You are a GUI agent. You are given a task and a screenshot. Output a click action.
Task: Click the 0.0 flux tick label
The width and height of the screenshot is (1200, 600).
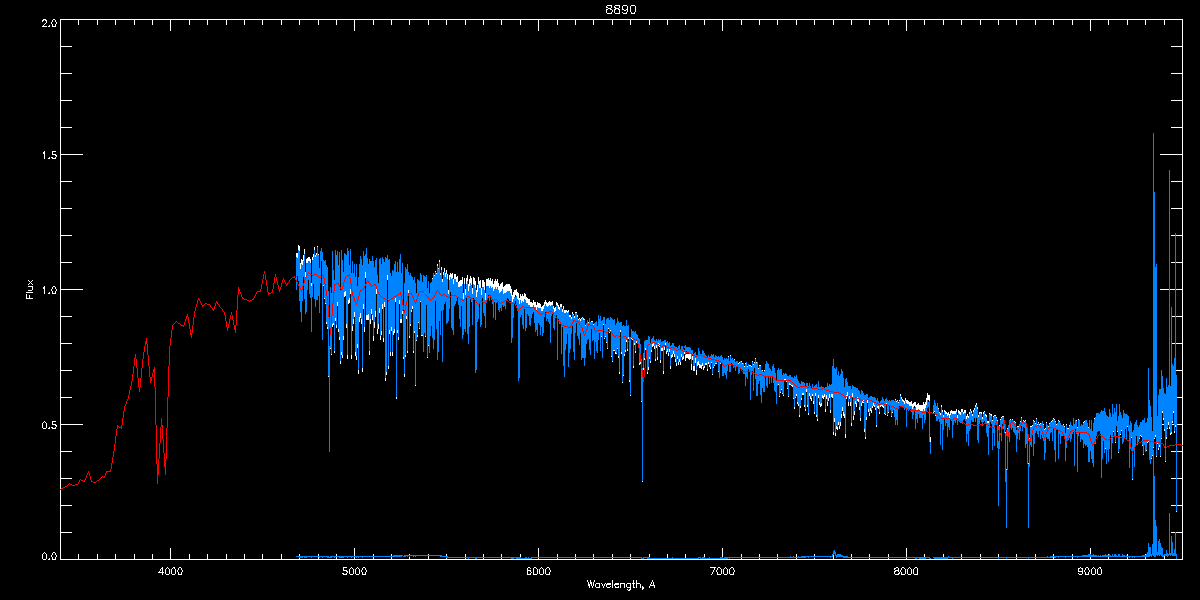[48, 556]
